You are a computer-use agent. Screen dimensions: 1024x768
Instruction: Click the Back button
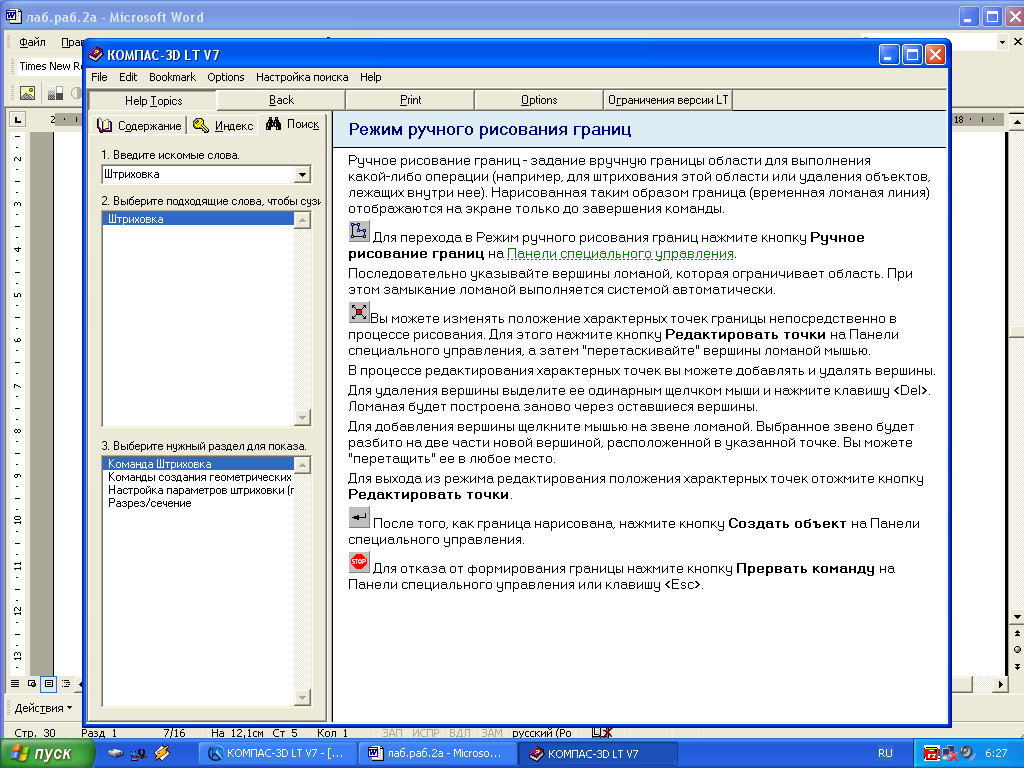(281, 100)
